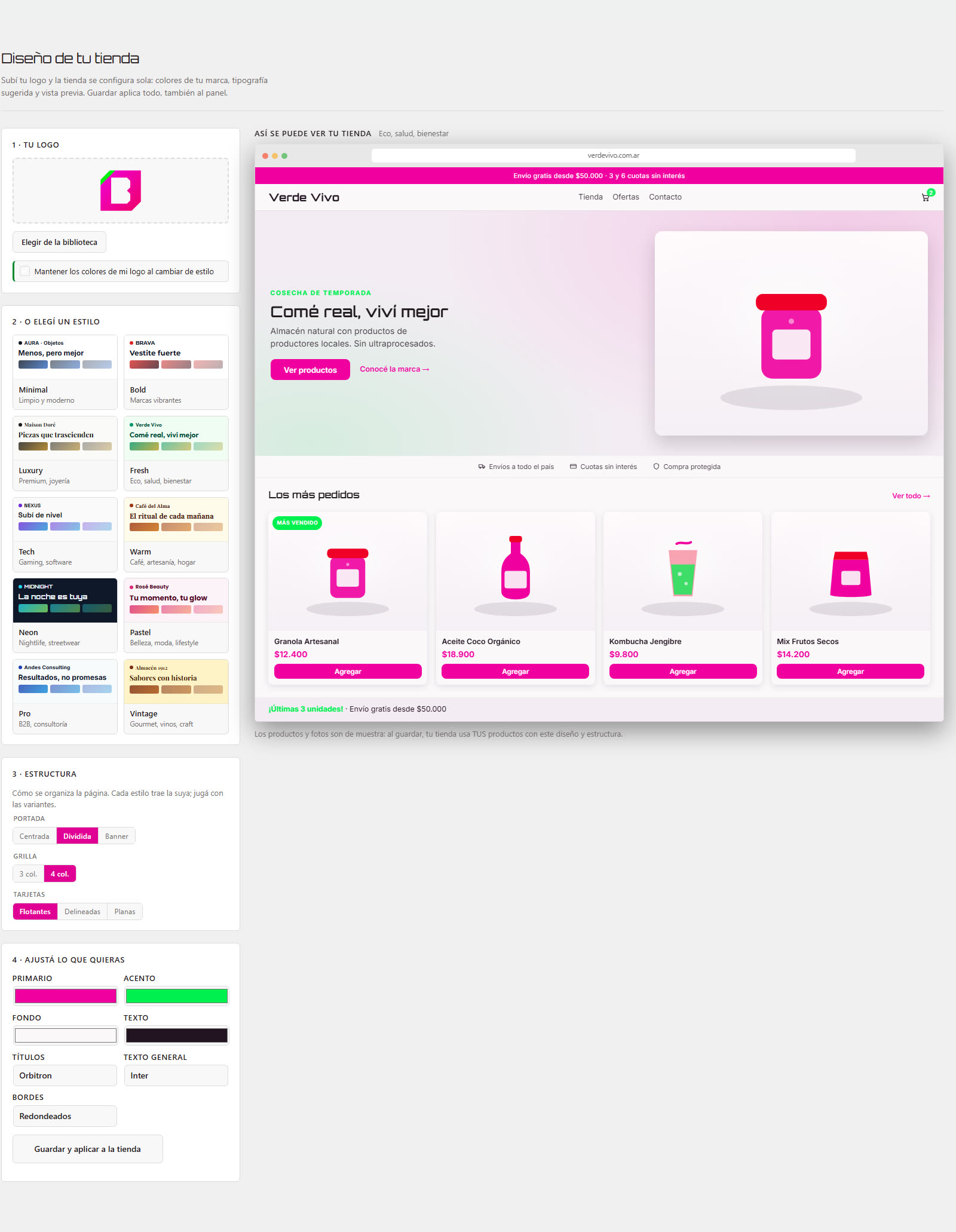
Task: Add Mix Frutos Secos with Agregar button
Action: [x=850, y=672]
